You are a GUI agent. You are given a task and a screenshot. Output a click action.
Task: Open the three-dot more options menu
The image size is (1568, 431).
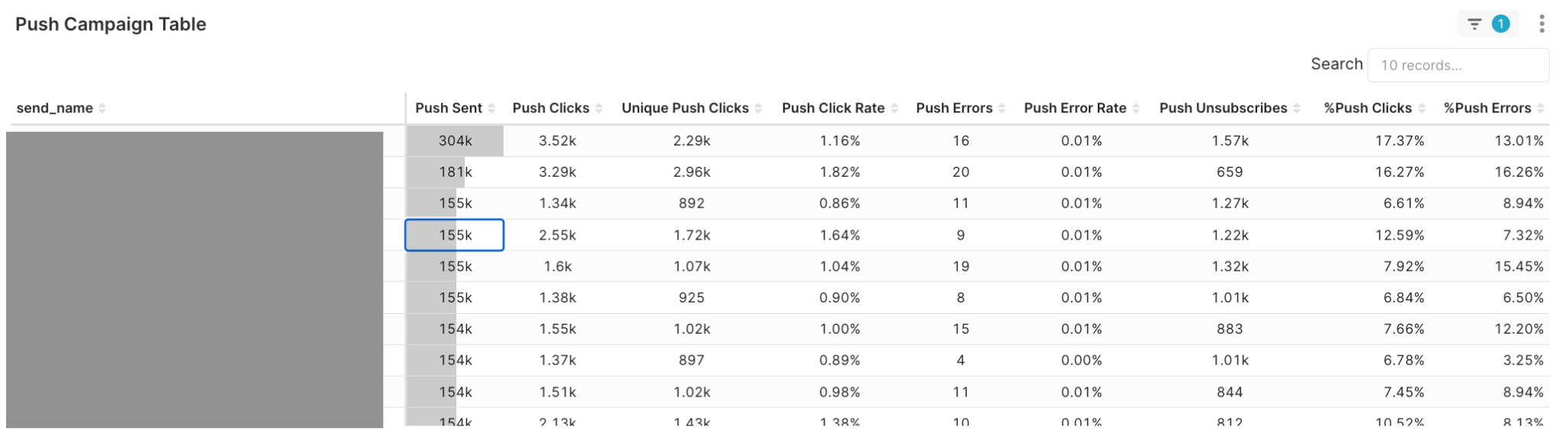[1541, 24]
